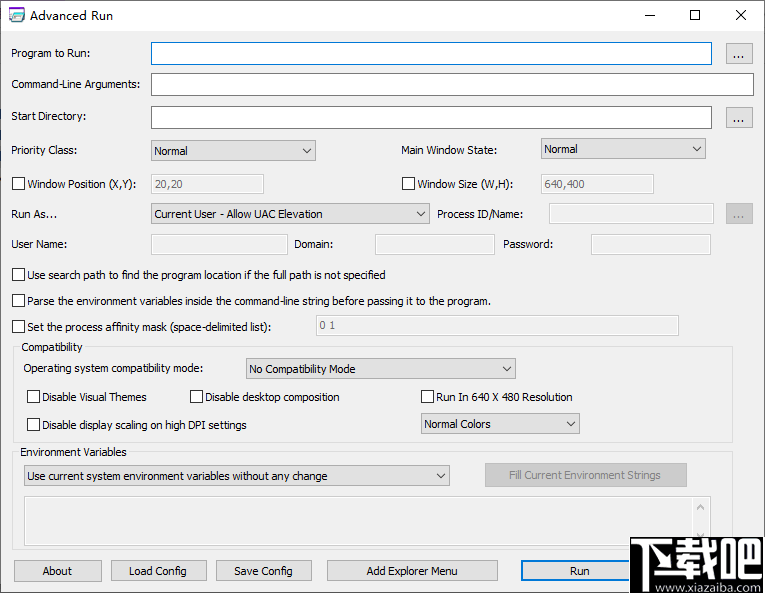This screenshot has height=593, width=765.
Task: Close the Advanced Run window
Action: tap(741, 15)
